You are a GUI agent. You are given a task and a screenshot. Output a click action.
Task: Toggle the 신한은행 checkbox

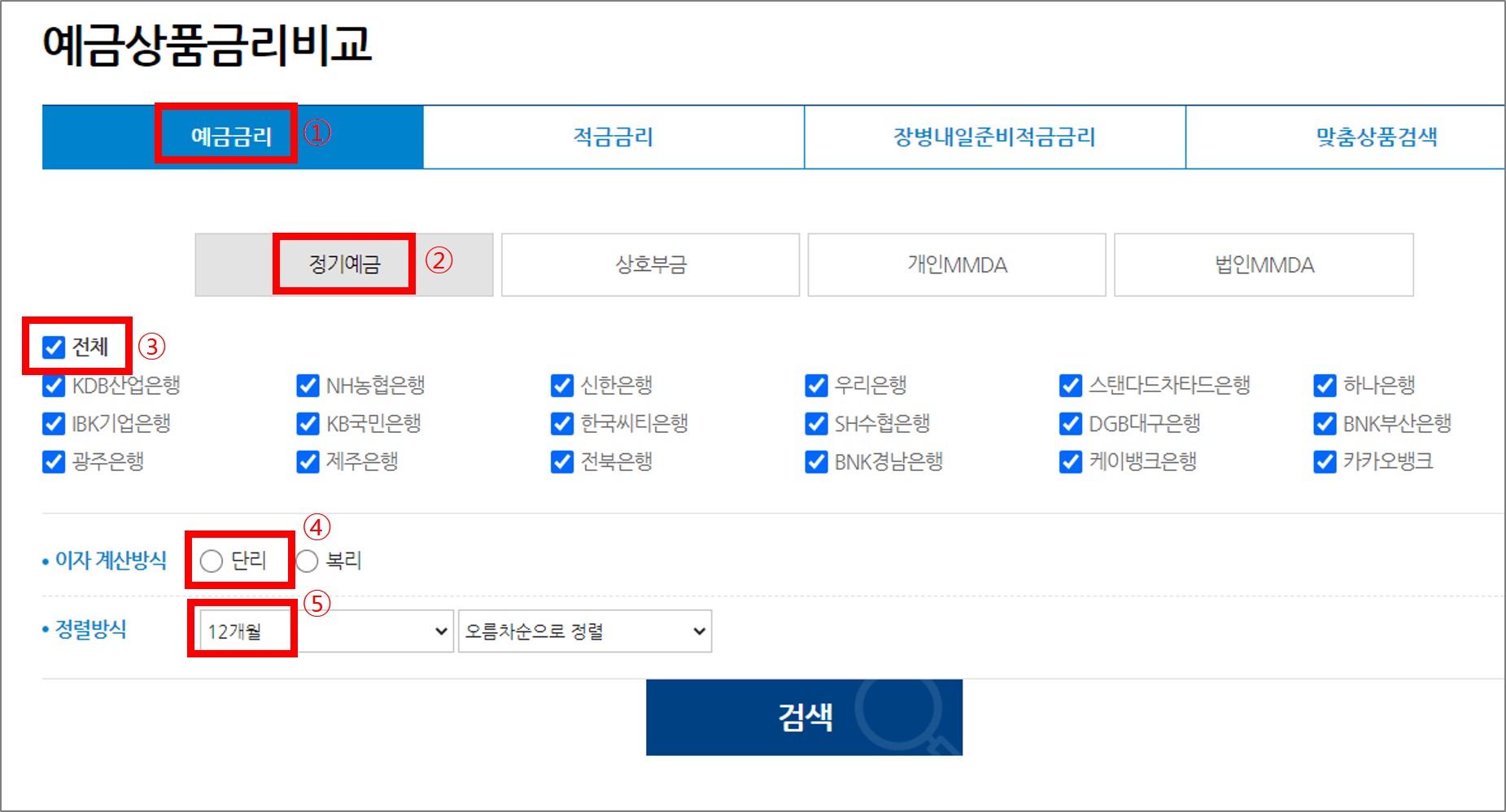tap(562, 386)
